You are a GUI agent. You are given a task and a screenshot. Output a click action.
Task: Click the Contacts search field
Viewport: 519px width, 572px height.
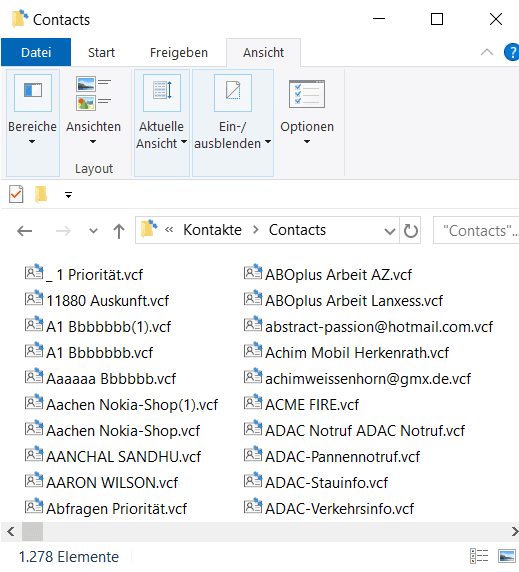476,231
